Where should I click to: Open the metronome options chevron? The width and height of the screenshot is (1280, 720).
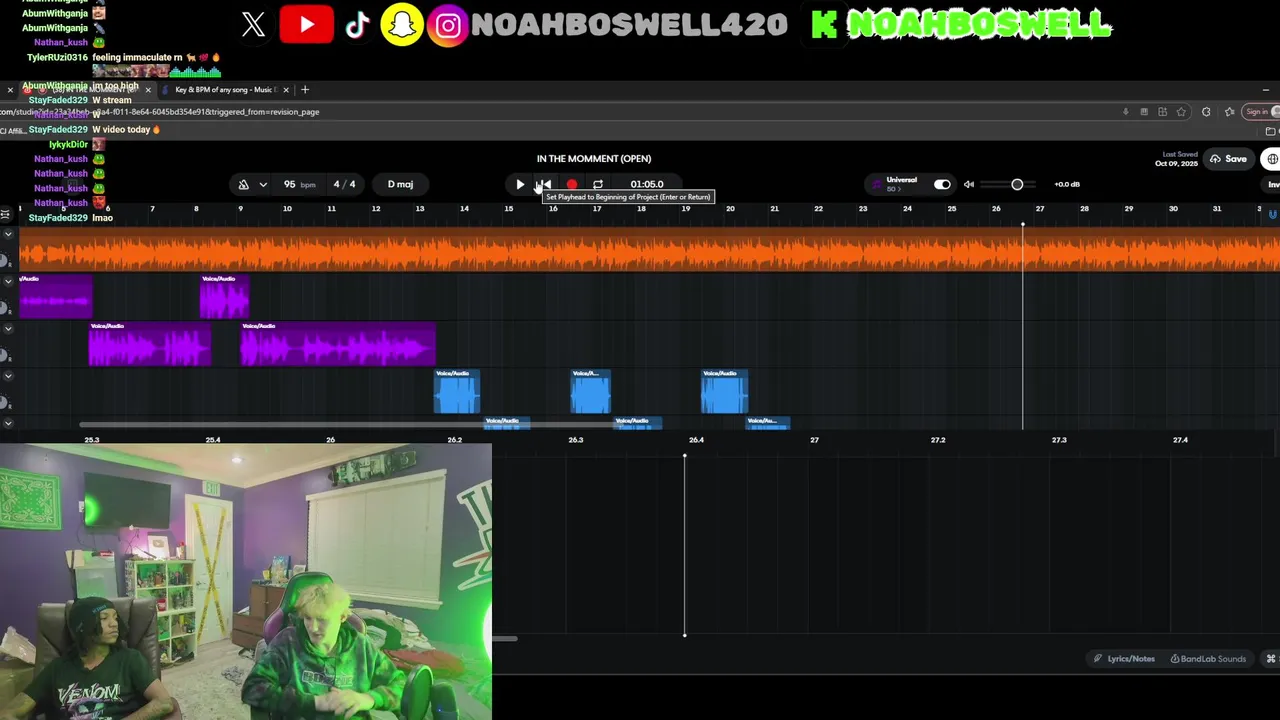[x=263, y=184]
